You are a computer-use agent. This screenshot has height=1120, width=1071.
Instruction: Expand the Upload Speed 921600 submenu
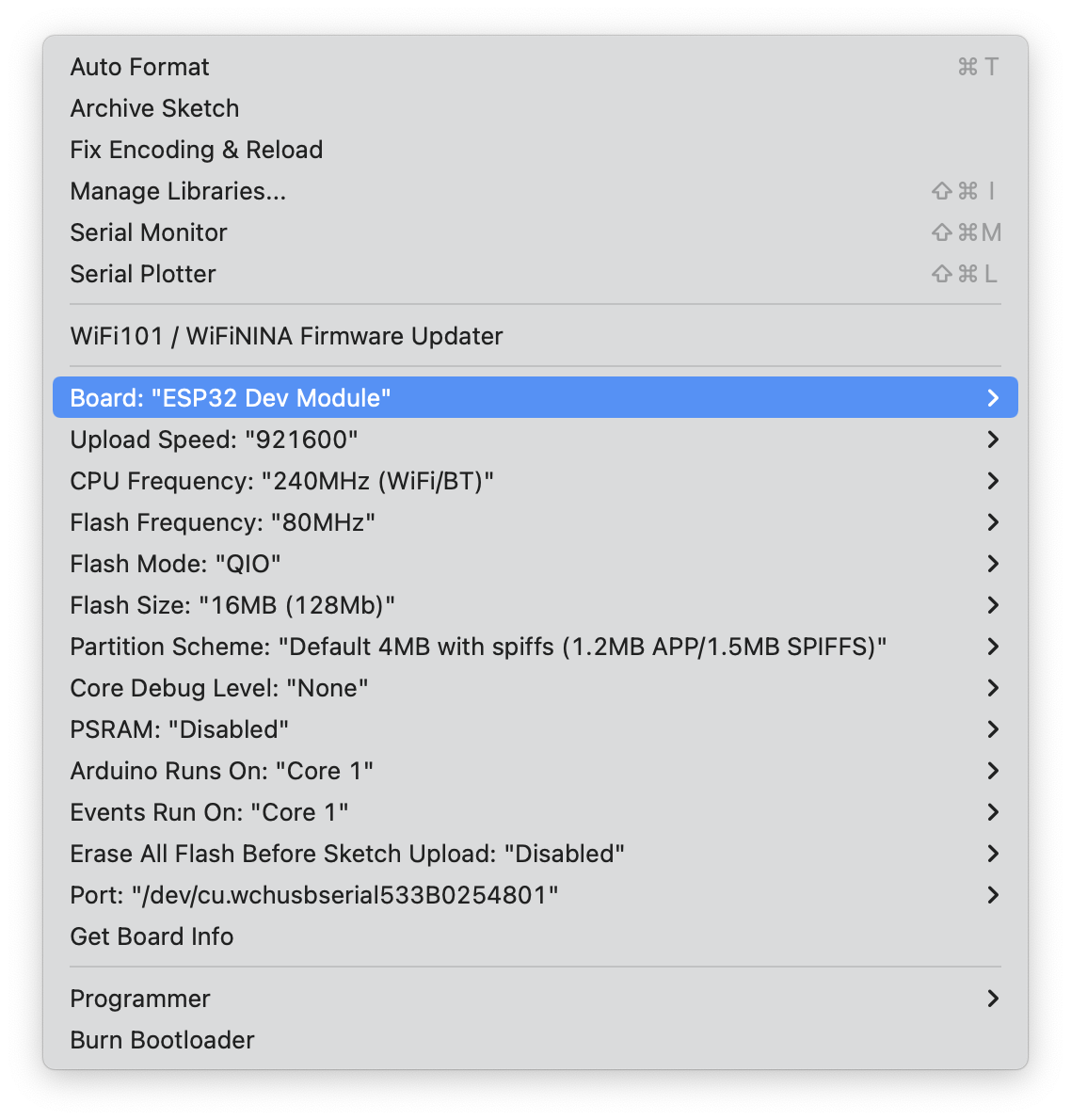215,440
